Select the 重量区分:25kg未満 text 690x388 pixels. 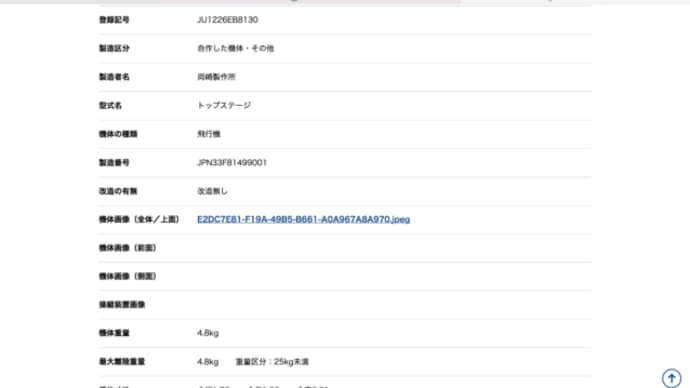point(272,362)
